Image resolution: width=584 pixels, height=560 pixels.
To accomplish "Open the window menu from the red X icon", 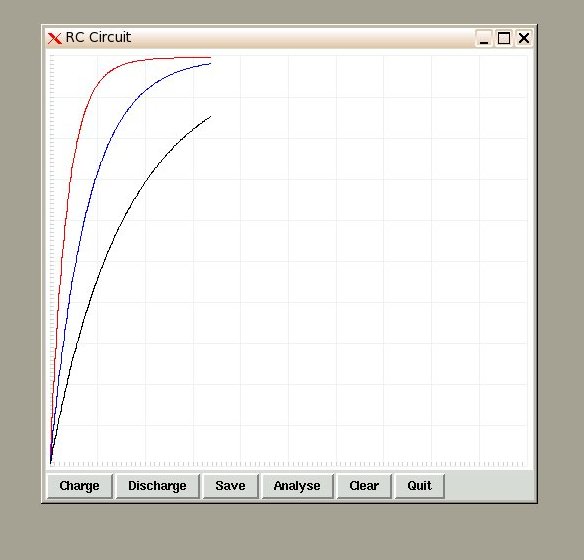I will (54, 38).
